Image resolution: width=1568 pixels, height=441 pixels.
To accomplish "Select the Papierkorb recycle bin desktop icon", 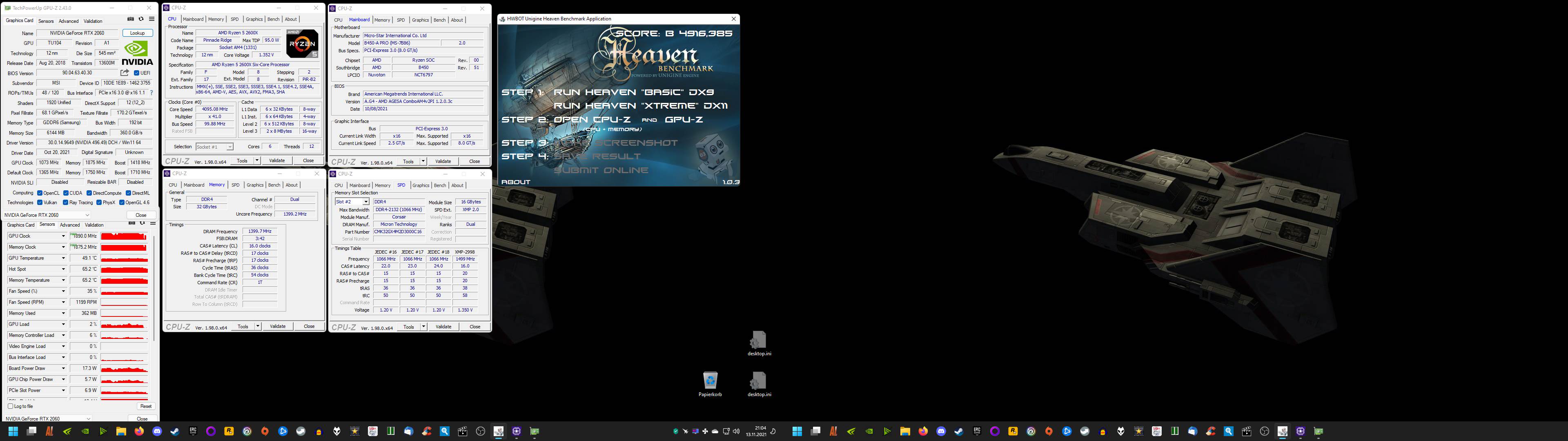I will [710, 384].
